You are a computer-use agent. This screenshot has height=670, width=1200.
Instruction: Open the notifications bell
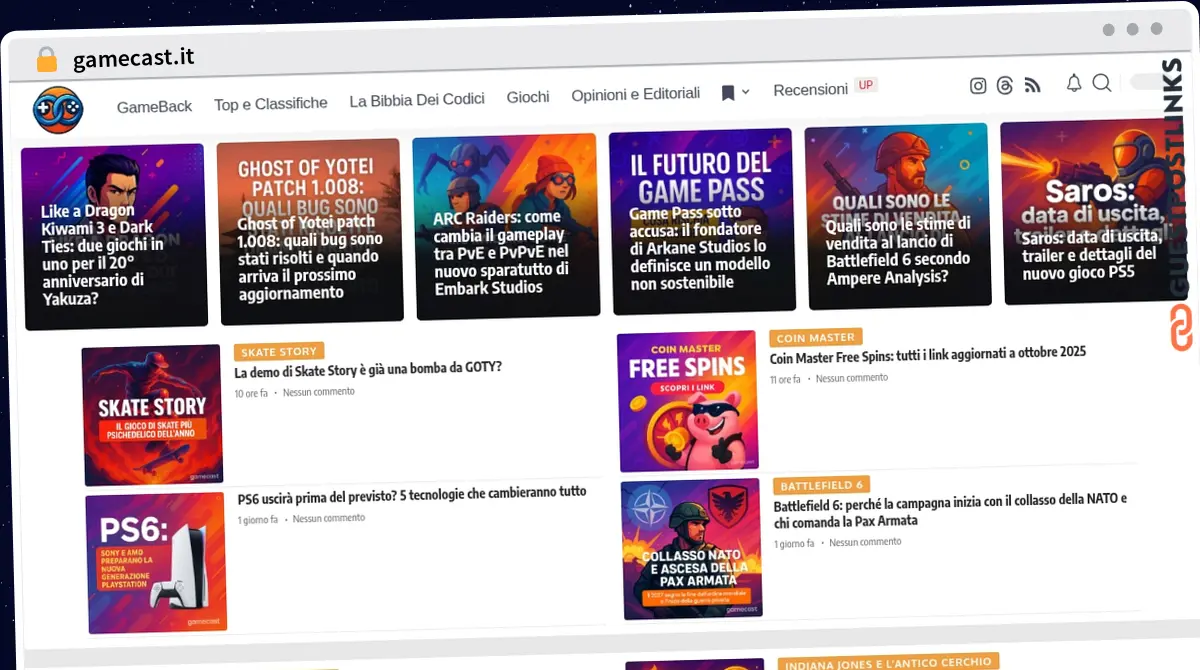pyautogui.click(x=1074, y=83)
